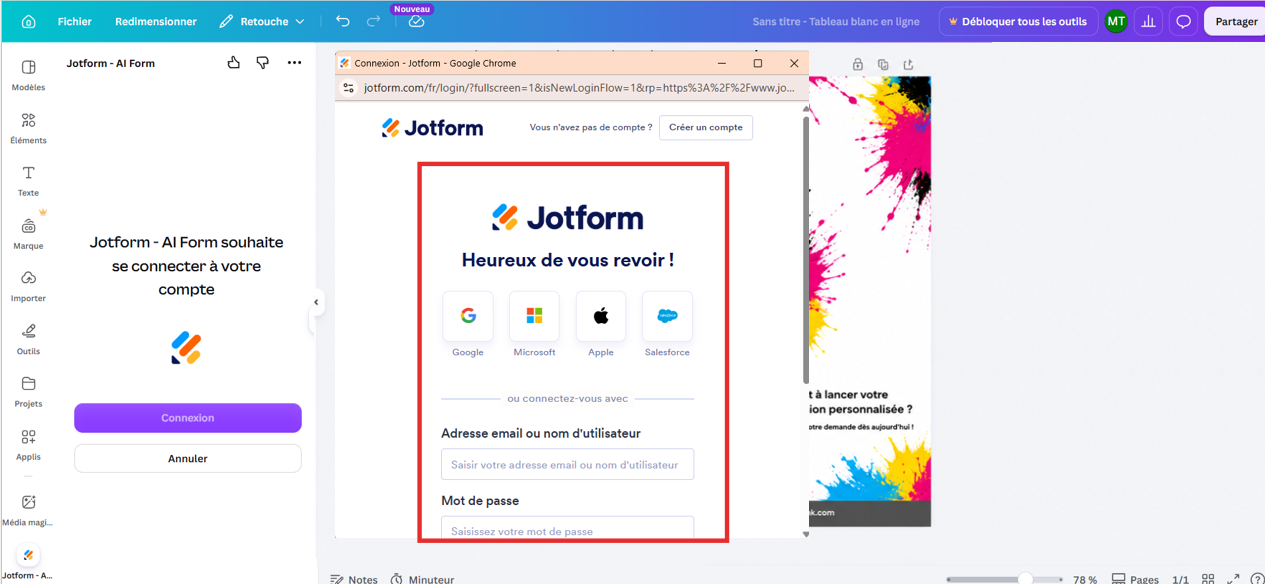Sign in with Google
Screen dimensions: 1265x584
point(468,316)
